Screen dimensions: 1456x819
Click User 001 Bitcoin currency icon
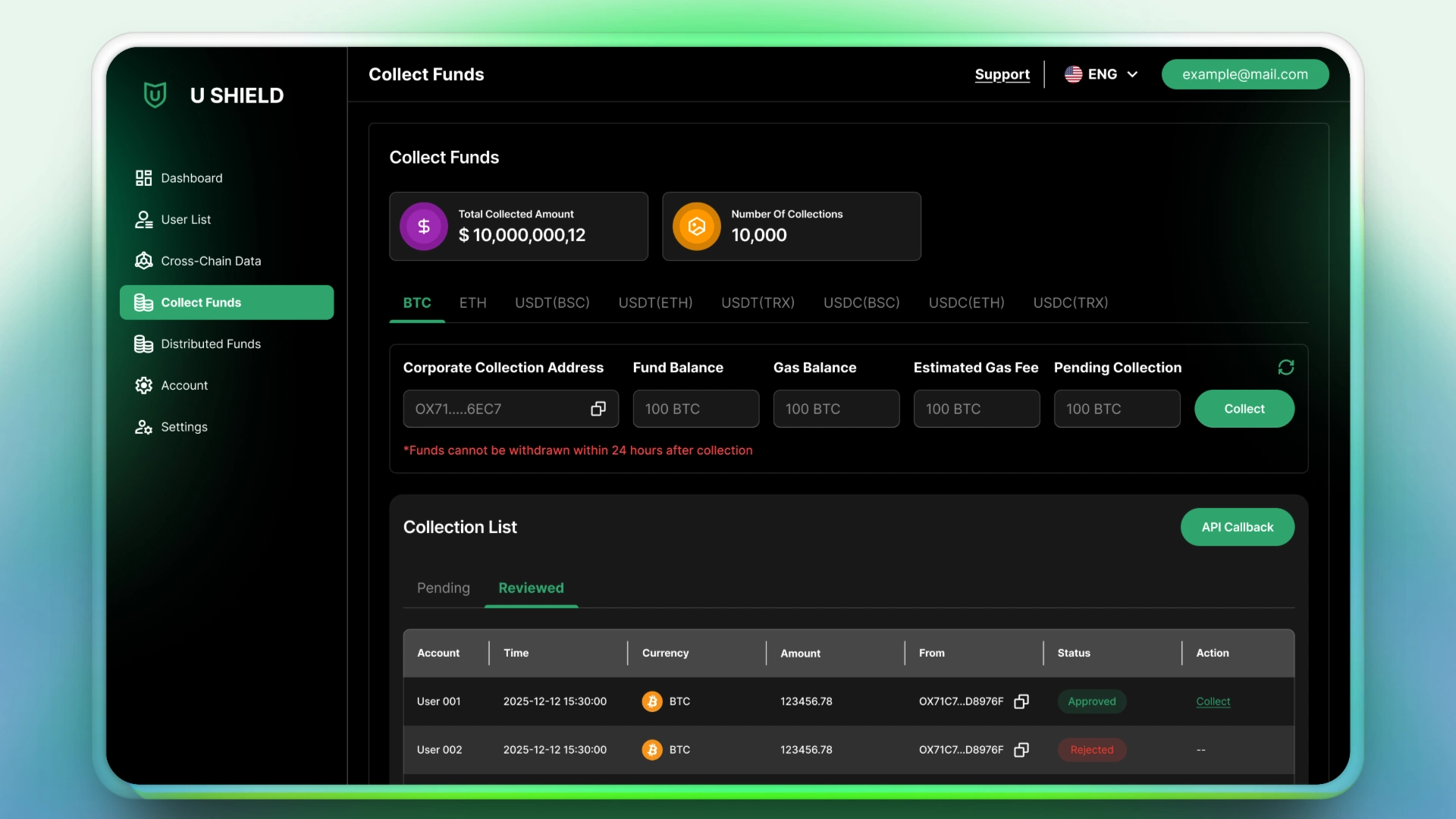point(652,701)
